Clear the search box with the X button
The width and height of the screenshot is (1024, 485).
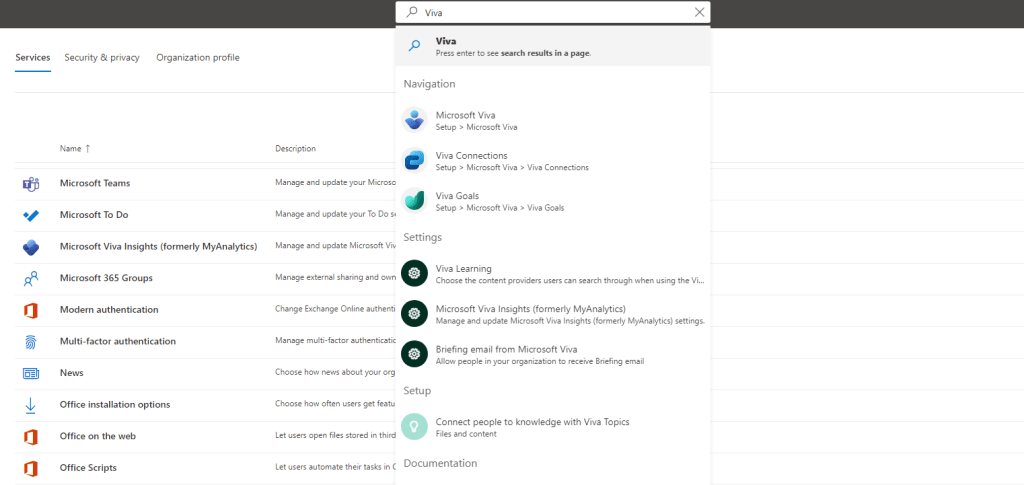tap(699, 13)
